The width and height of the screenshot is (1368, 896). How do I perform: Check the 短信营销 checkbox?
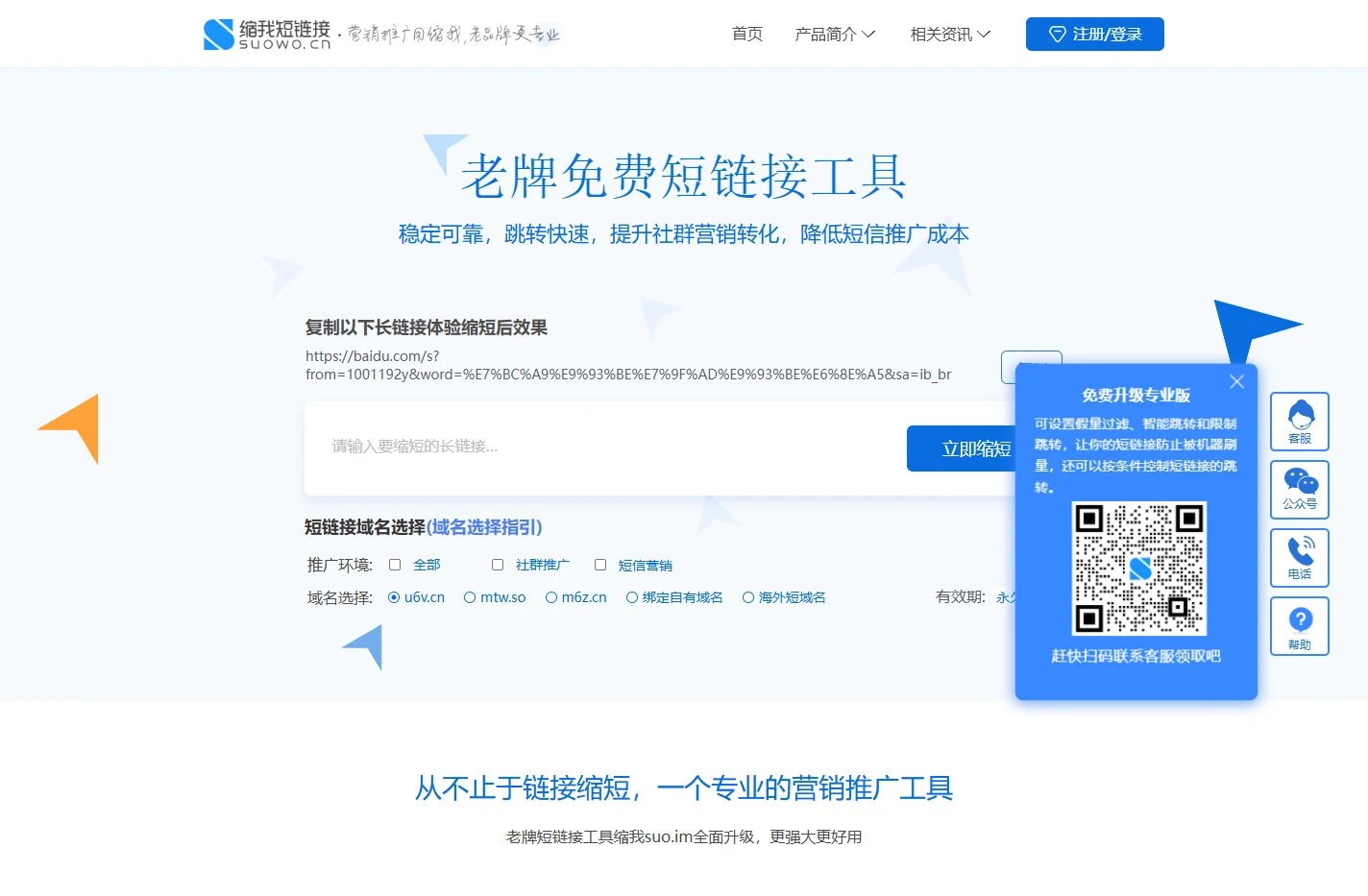pos(600,565)
